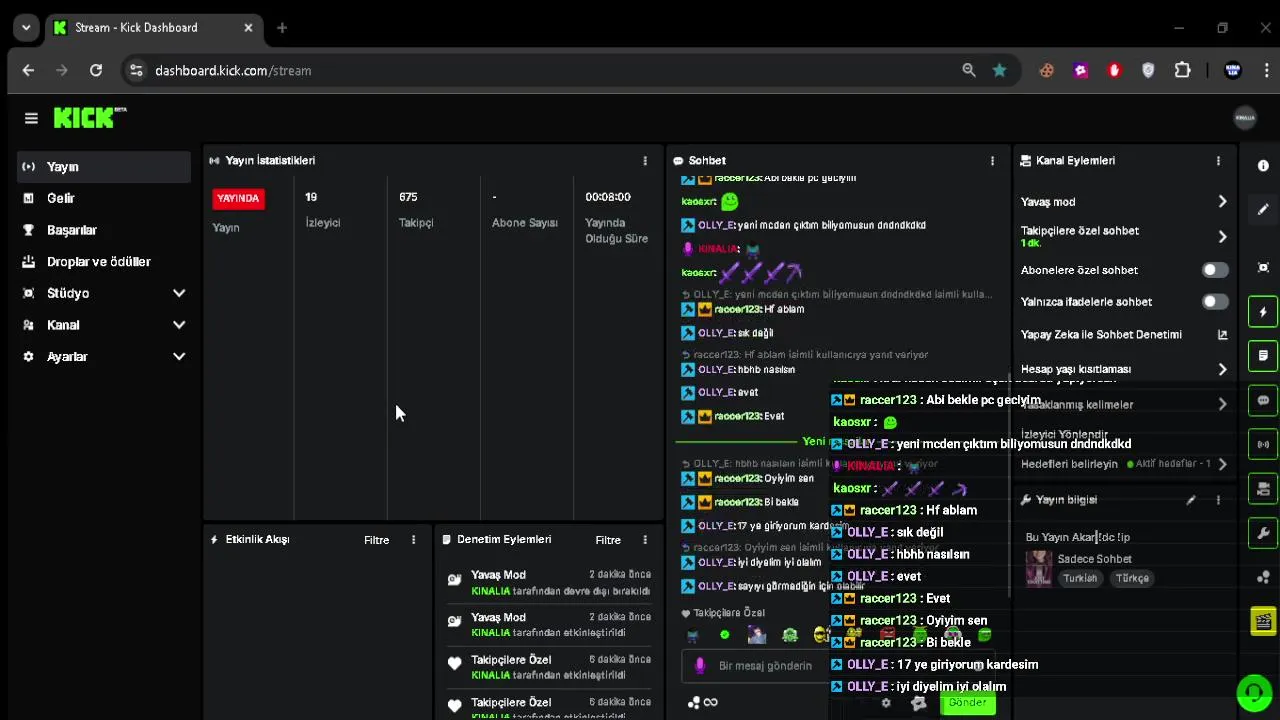Screen dimensions: 1280x720
Task: Select the Stream - Kick Dashboard browser tab
Action: (154, 27)
